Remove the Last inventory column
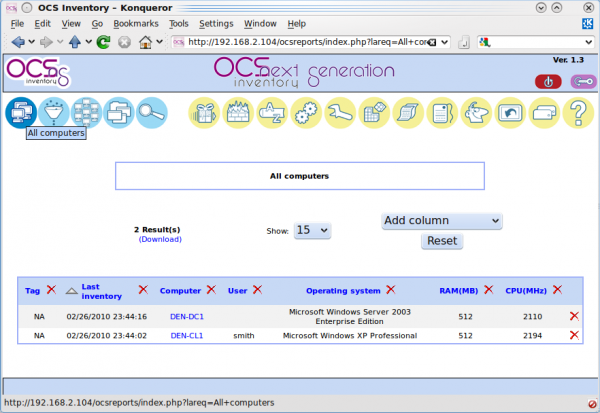This screenshot has width=600, height=413. [143, 290]
